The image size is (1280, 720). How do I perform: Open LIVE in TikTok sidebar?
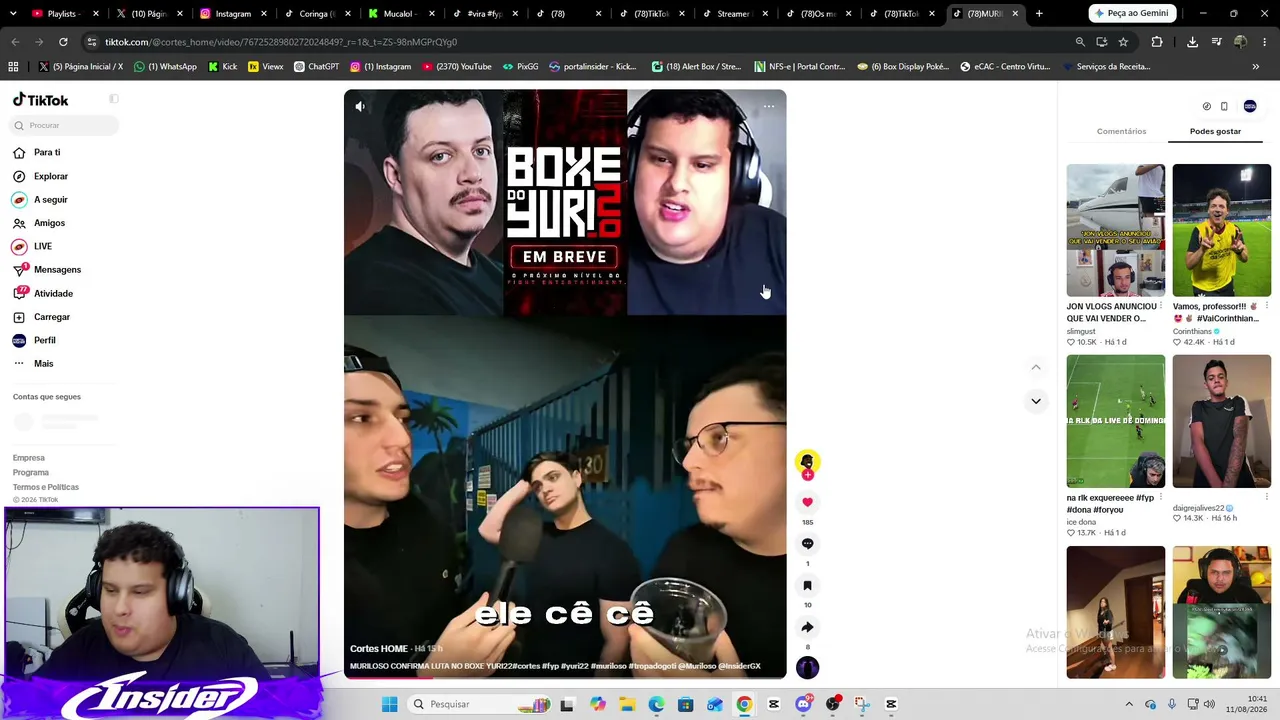click(43, 246)
